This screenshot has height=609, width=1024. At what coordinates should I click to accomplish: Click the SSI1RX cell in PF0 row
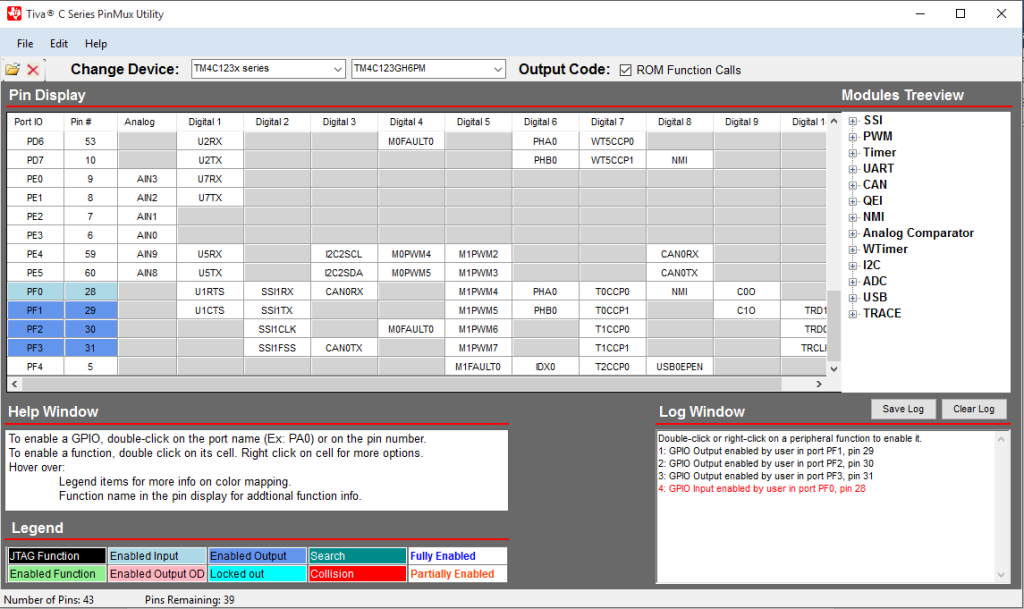(277, 292)
